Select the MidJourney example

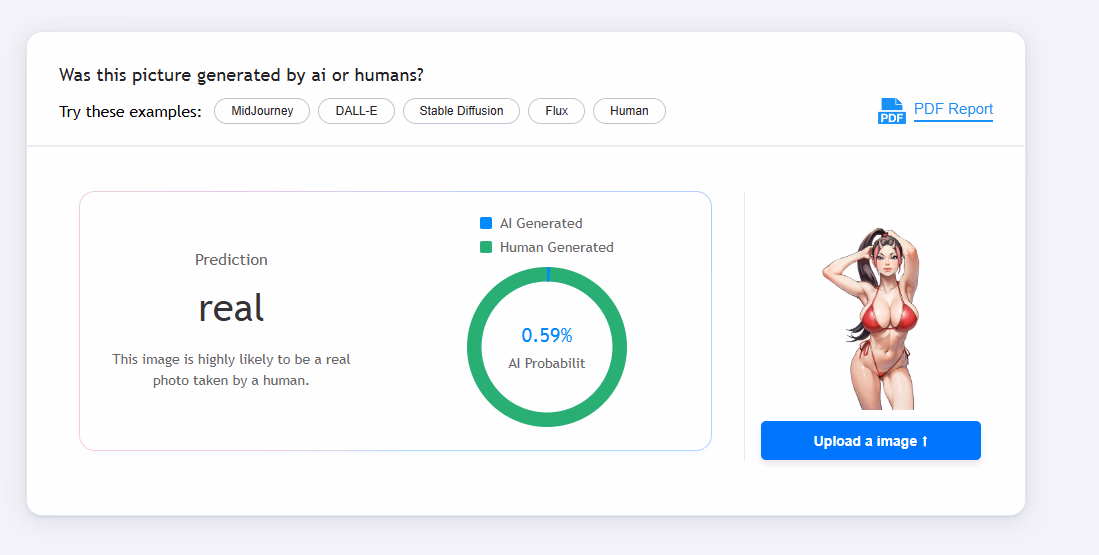click(262, 111)
